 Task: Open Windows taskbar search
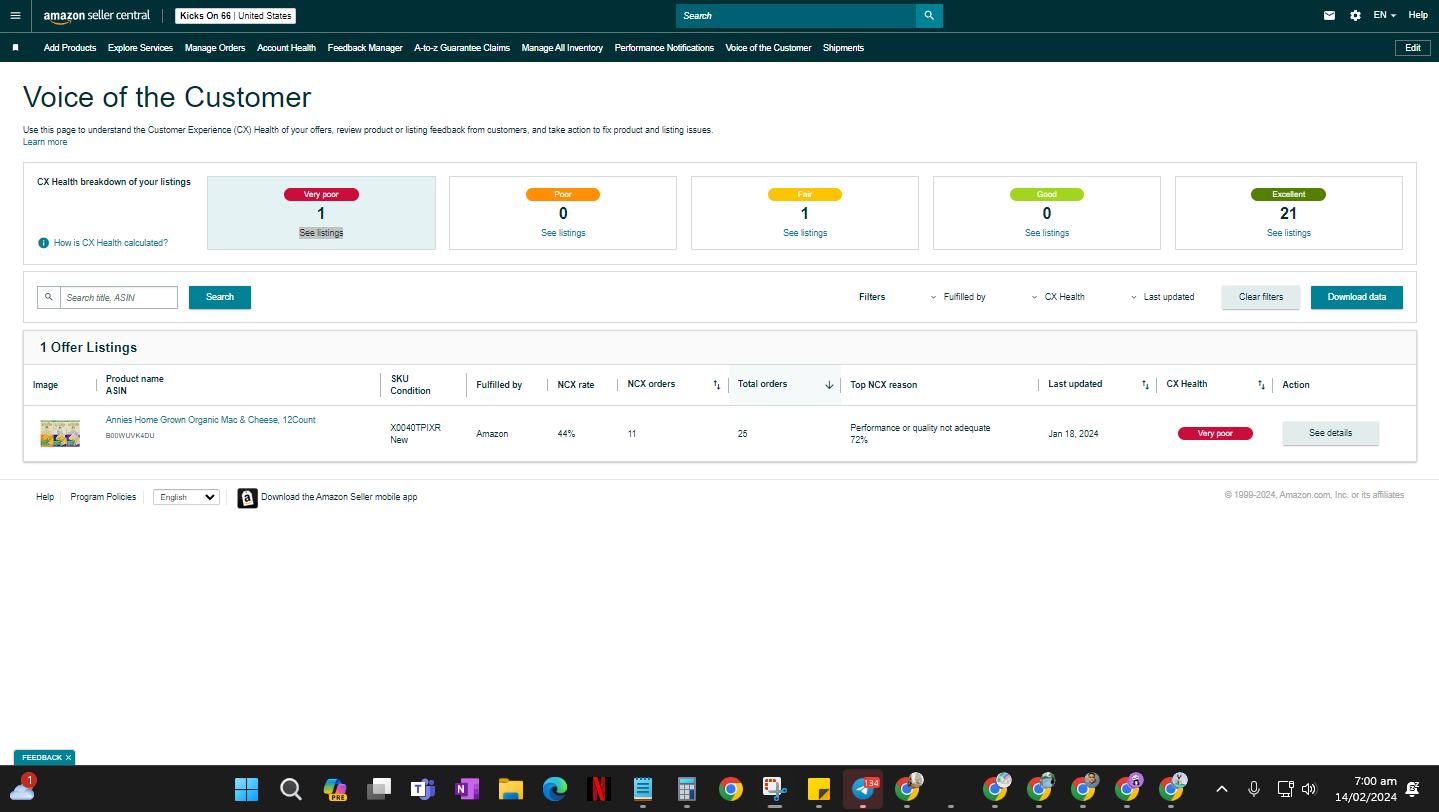[290, 790]
